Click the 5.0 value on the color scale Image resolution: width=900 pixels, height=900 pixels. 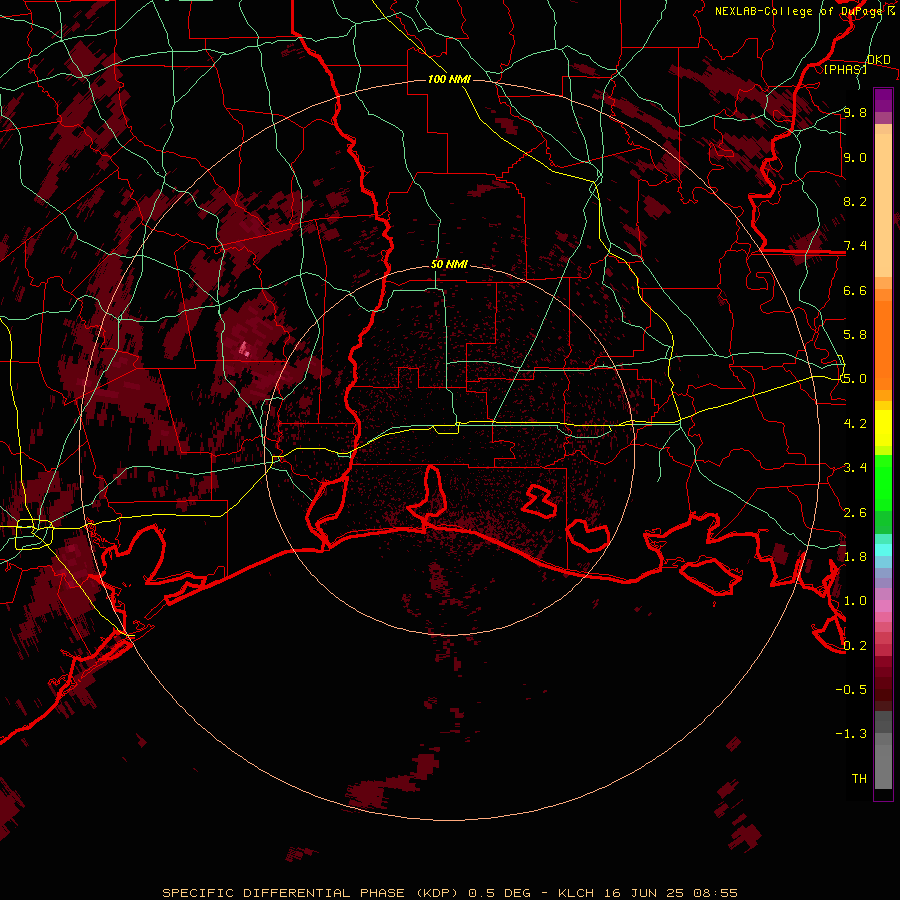tap(855, 379)
